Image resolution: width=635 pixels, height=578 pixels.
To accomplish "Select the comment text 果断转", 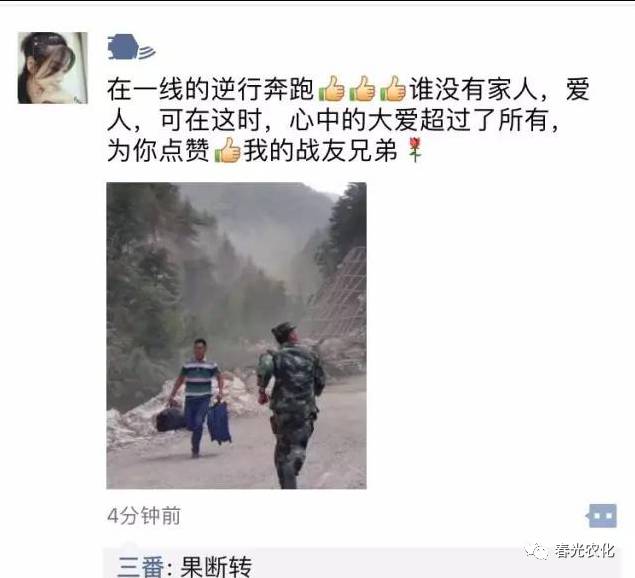I will click(x=216, y=566).
